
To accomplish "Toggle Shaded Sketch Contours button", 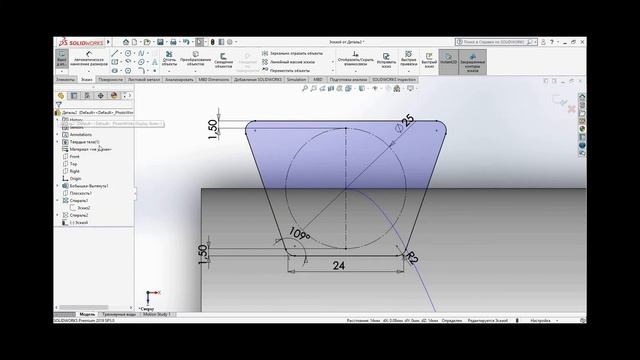I will click(x=472, y=62).
